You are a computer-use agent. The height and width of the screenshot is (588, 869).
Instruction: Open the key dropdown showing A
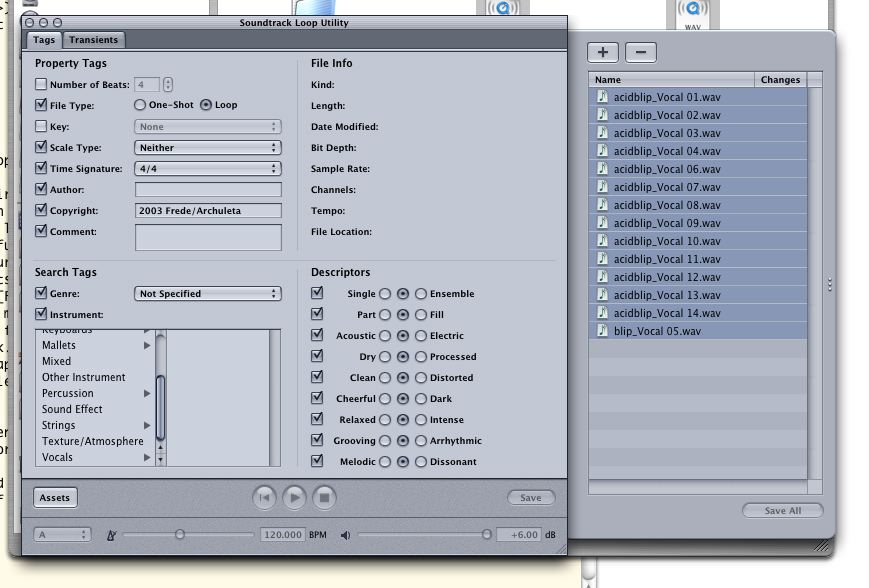tap(62, 535)
